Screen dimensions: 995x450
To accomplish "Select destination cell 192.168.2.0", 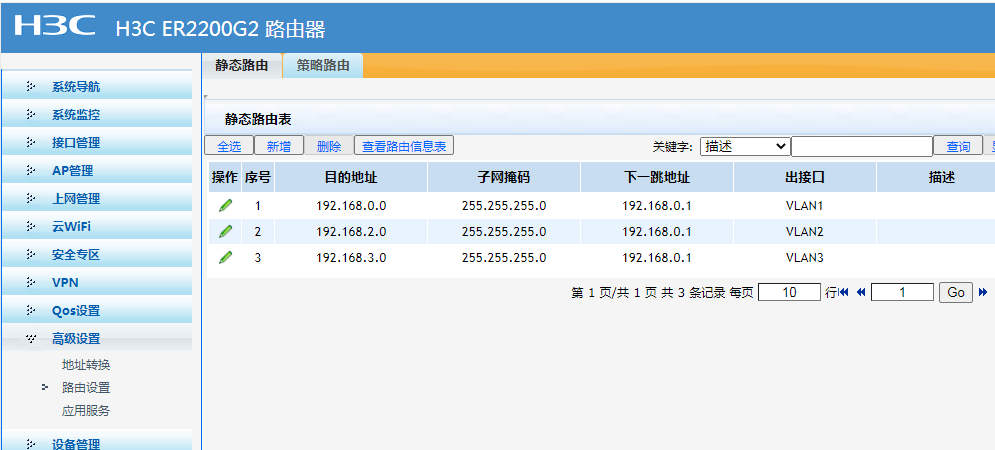I will [351, 232].
